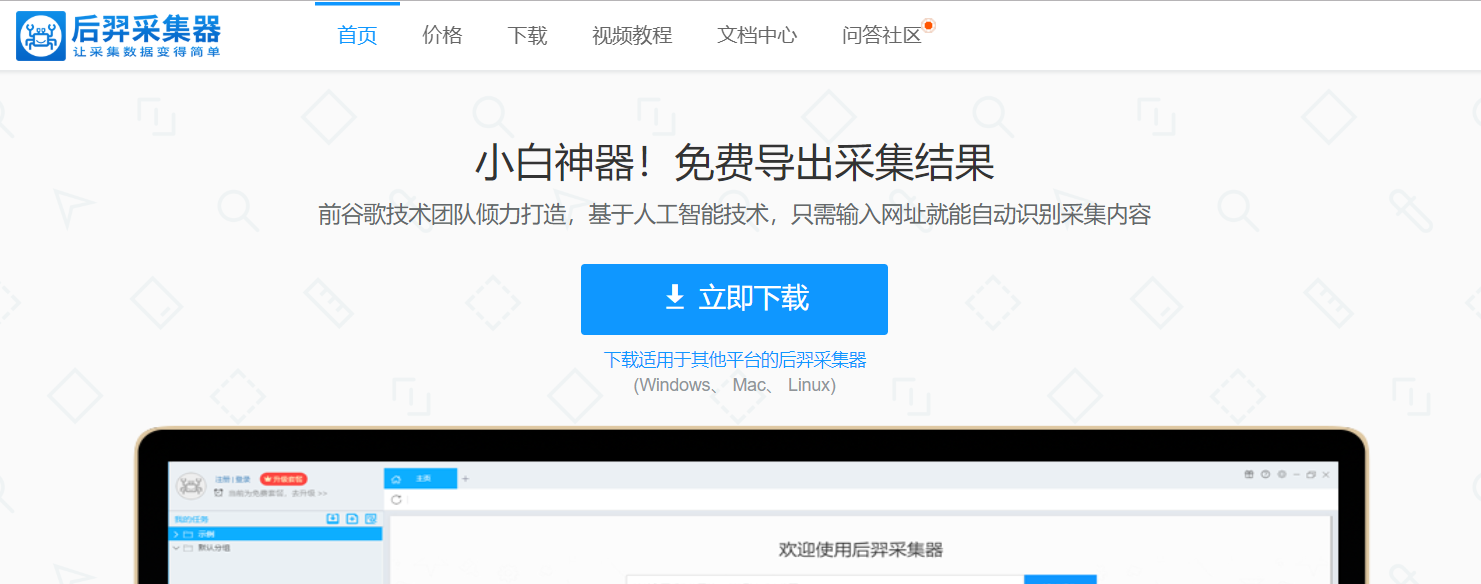Click 登录 in the app preview

(x=243, y=479)
